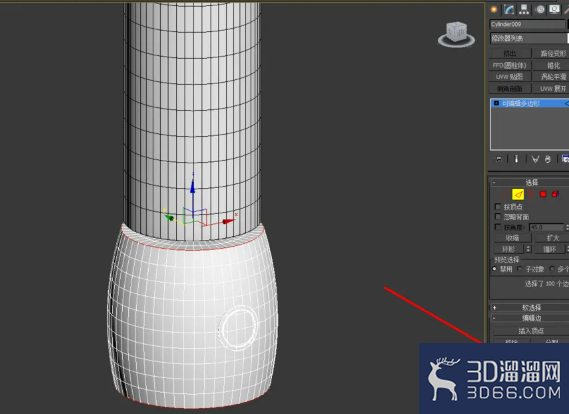Select Vertex sub-object level icon
This screenshot has width=569, height=414.
[x=504, y=194]
